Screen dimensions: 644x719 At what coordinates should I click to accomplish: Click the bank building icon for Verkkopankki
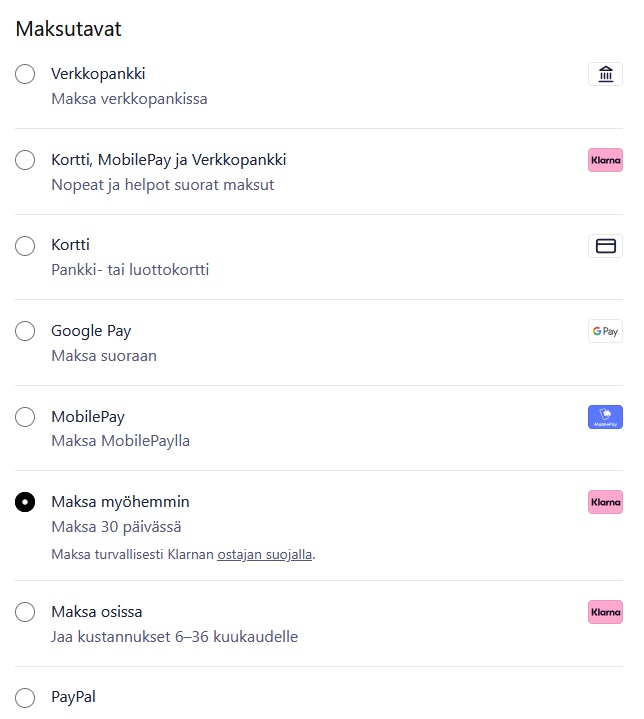[605, 74]
